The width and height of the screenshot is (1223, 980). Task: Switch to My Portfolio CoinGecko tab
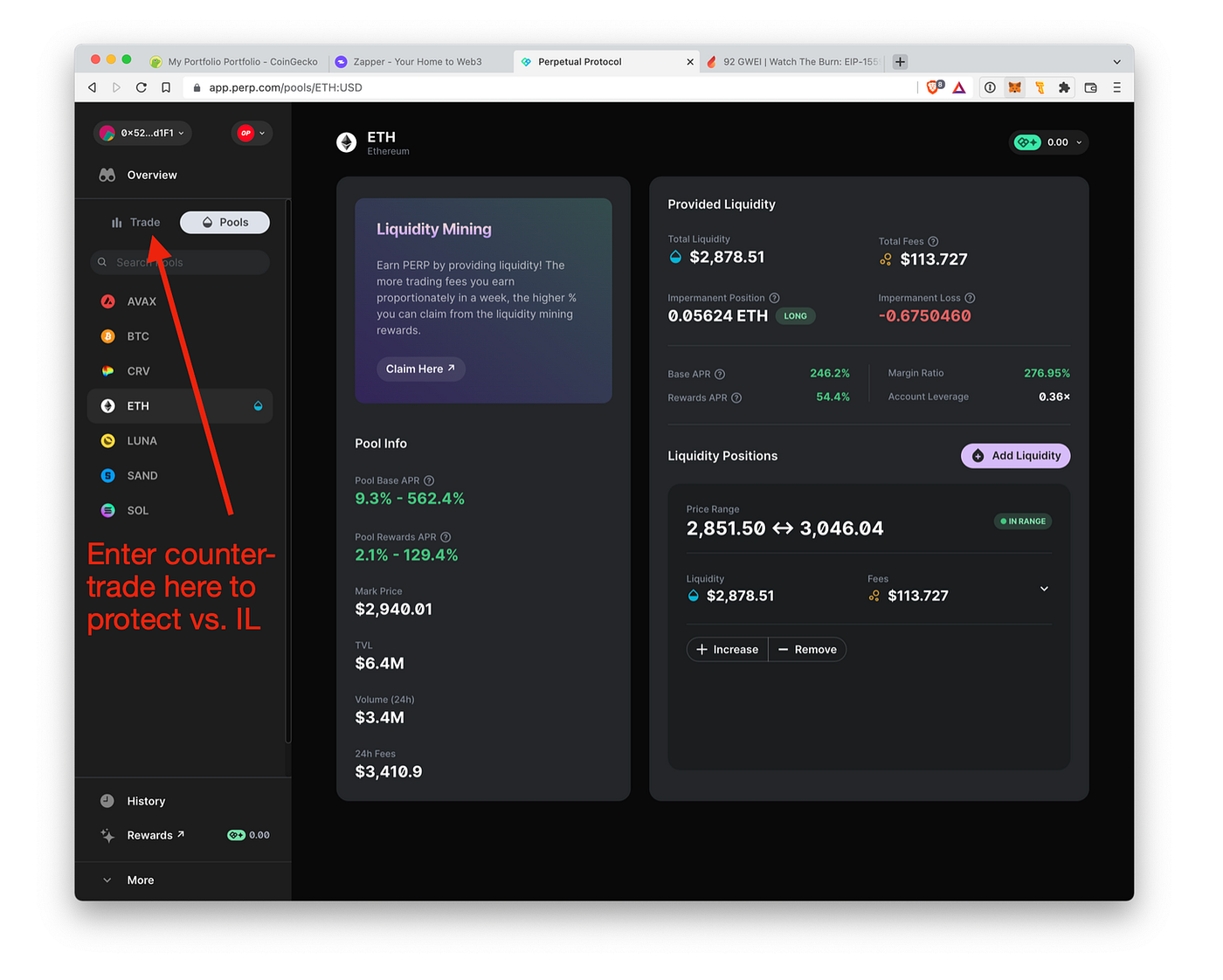coord(234,62)
